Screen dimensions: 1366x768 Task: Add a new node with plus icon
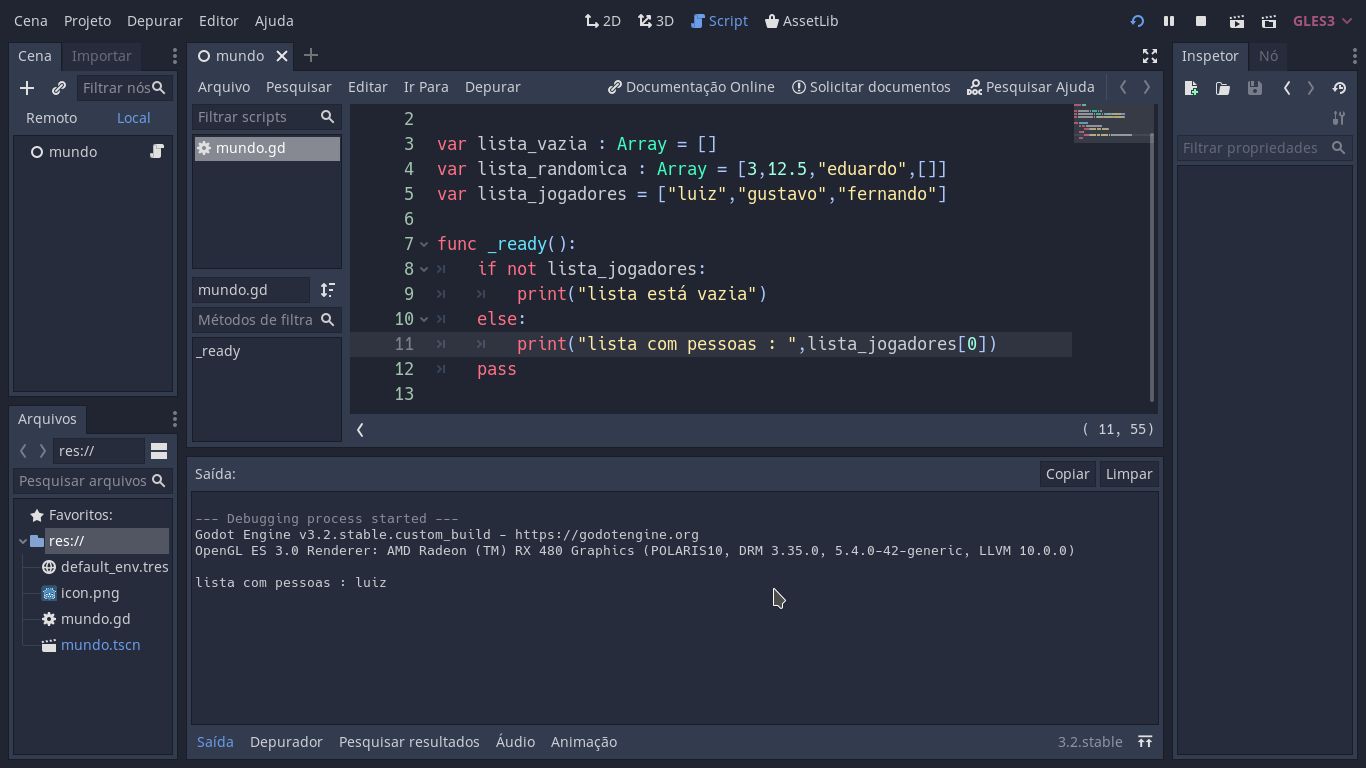pyautogui.click(x=27, y=88)
